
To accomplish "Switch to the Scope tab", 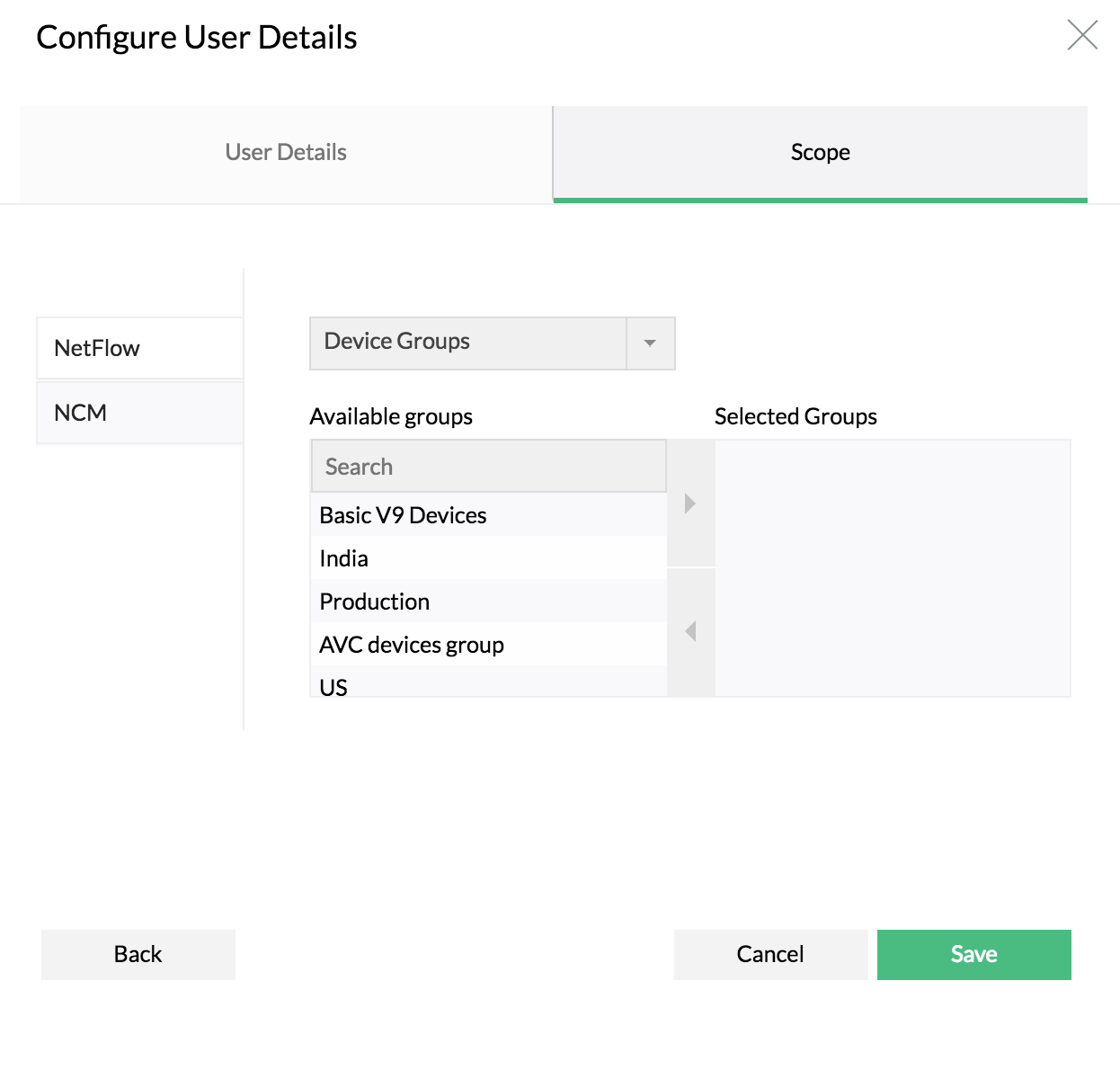I will point(819,152).
